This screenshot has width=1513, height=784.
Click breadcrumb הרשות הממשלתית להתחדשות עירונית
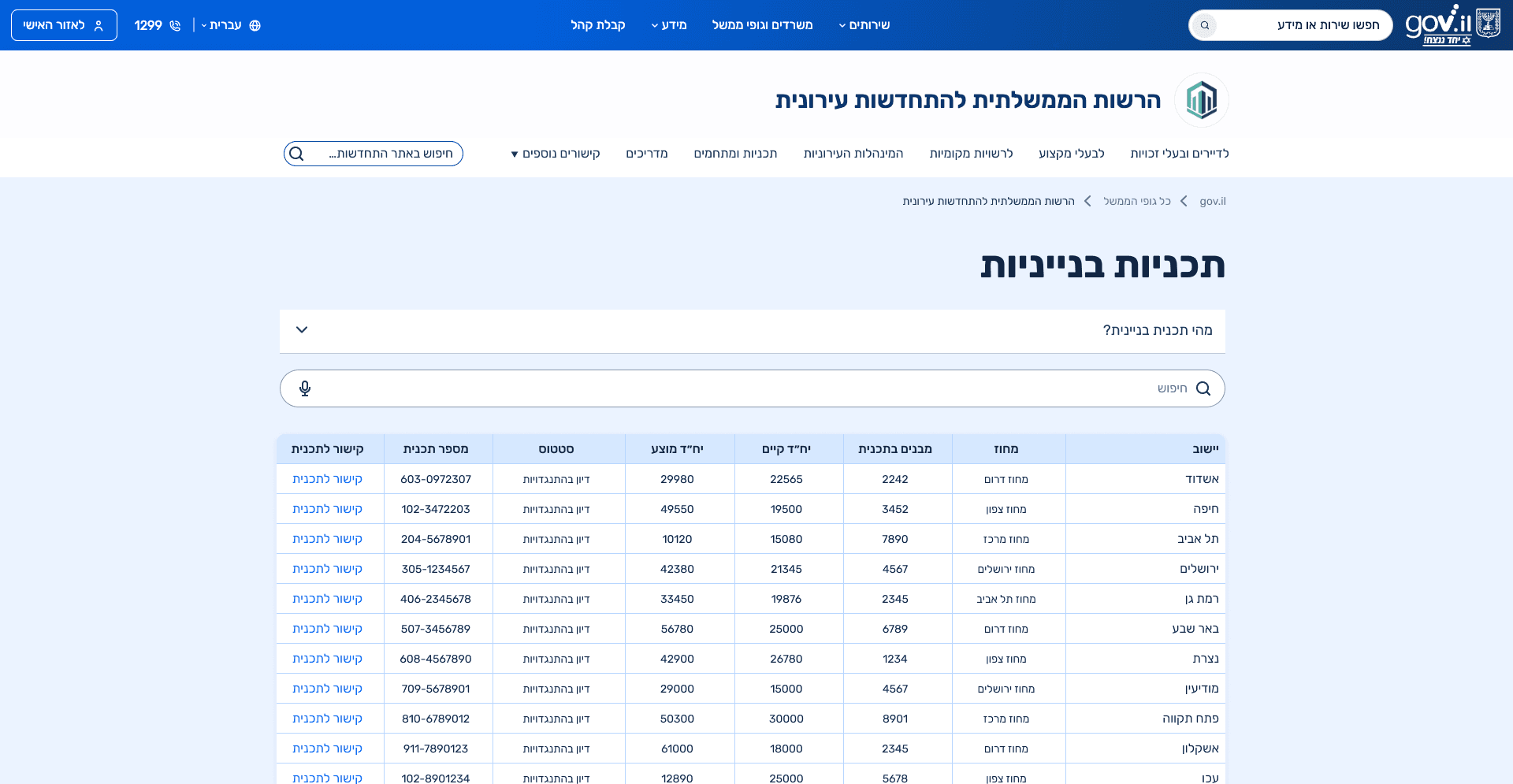[988, 202]
